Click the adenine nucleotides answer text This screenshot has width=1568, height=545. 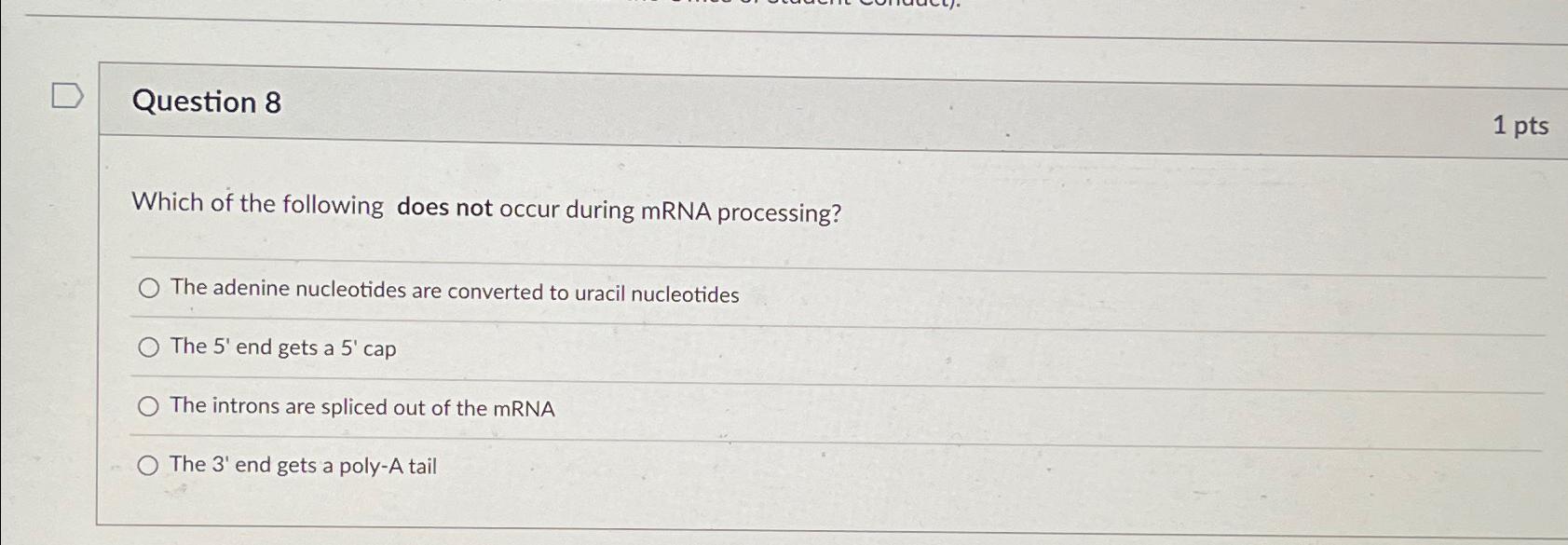454,294
